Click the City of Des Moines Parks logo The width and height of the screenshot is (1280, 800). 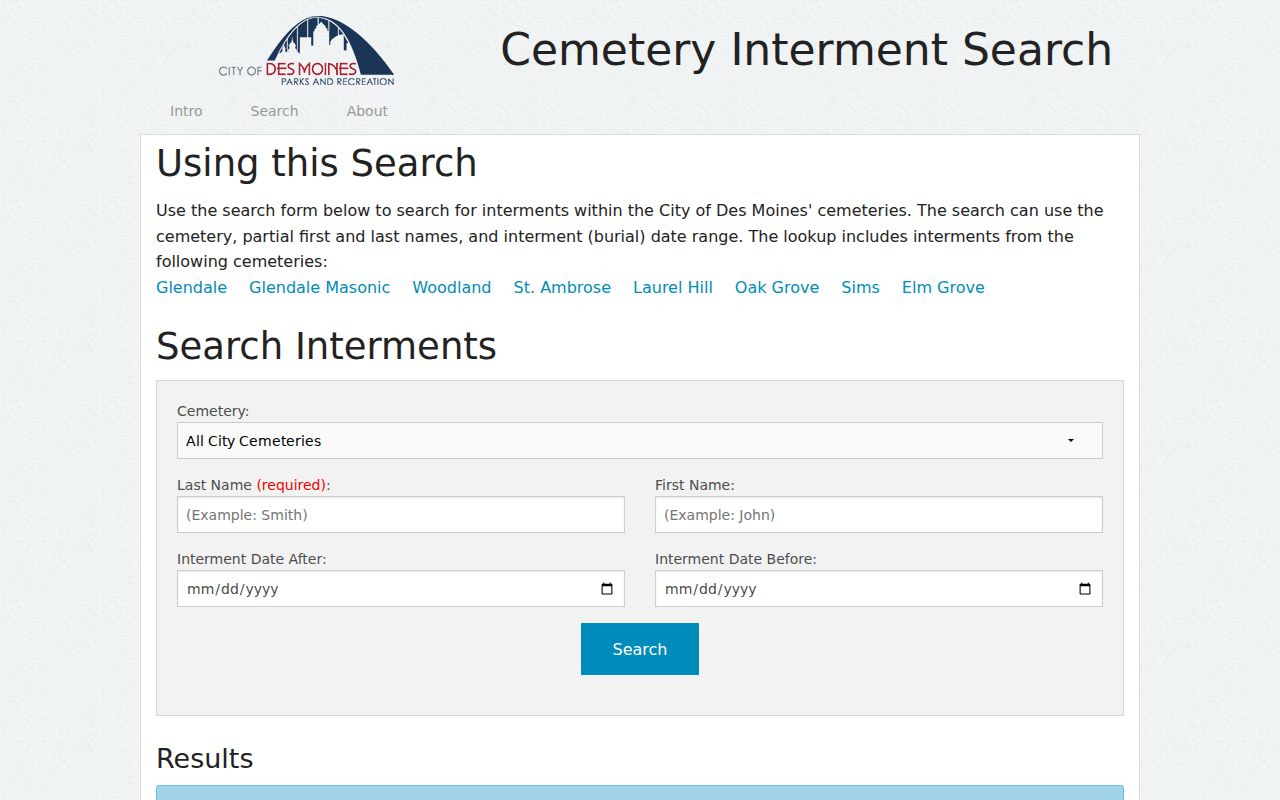tap(307, 51)
